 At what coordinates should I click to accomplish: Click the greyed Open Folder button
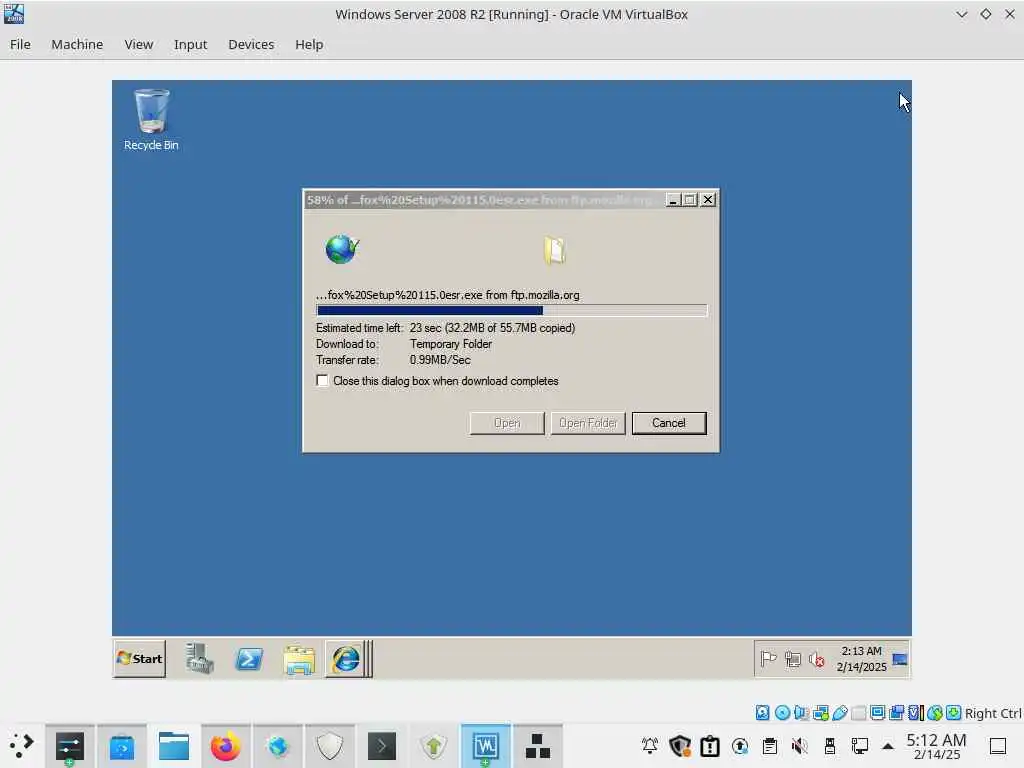[x=588, y=423]
